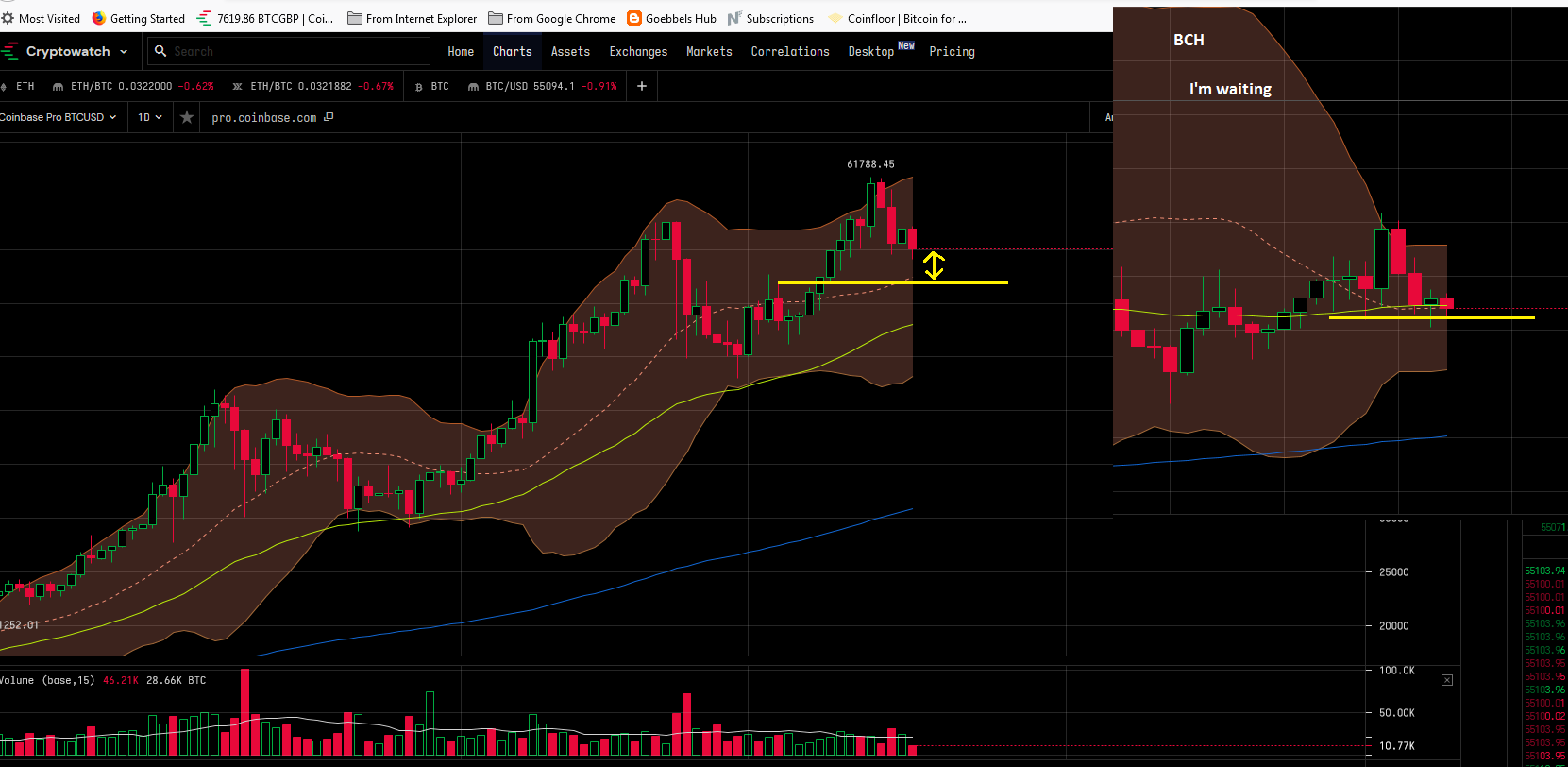Select the 55100.02 trade row

[x=1544, y=716]
